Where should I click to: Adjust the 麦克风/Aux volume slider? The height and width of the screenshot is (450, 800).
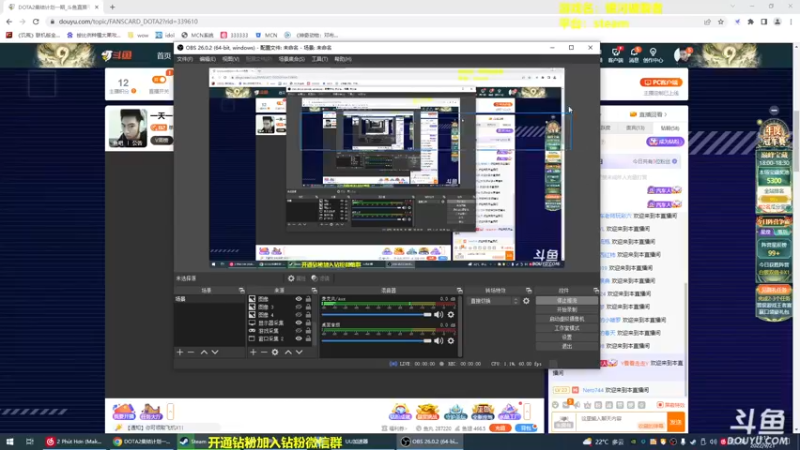coord(377,315)
